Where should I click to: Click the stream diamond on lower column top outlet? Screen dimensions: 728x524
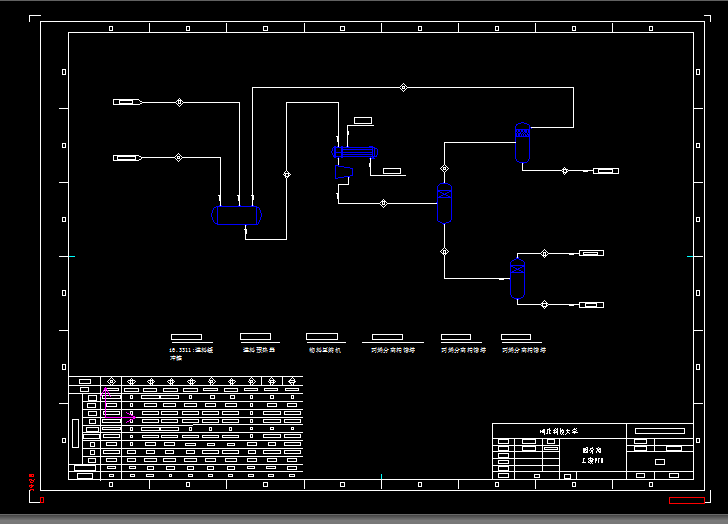coord(545,253)
